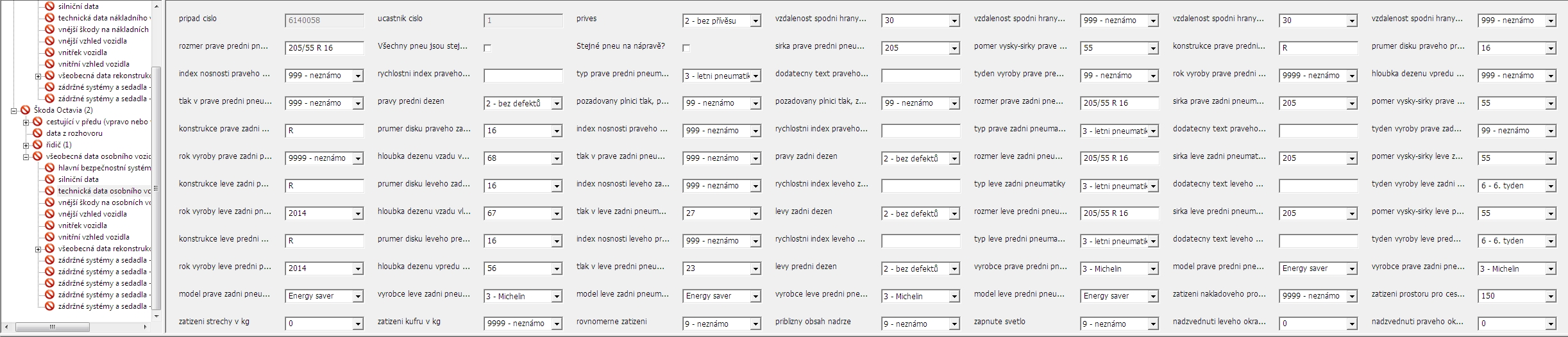Collapse the Škoda Octavia (2) tree node
This screenshot has width=1568, height=337.
coord(14,110)
